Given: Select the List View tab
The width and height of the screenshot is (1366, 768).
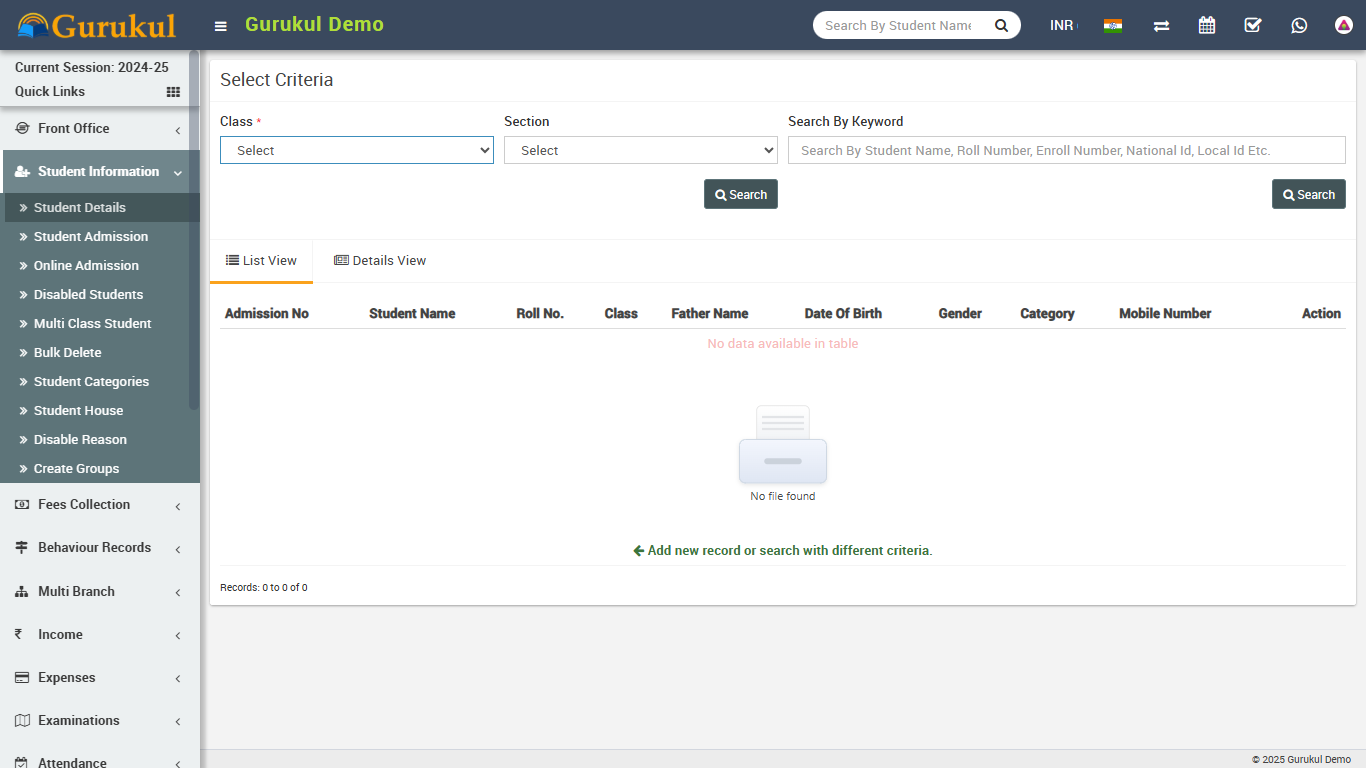Looking at the screenshot, I should [x=261, y=261].
